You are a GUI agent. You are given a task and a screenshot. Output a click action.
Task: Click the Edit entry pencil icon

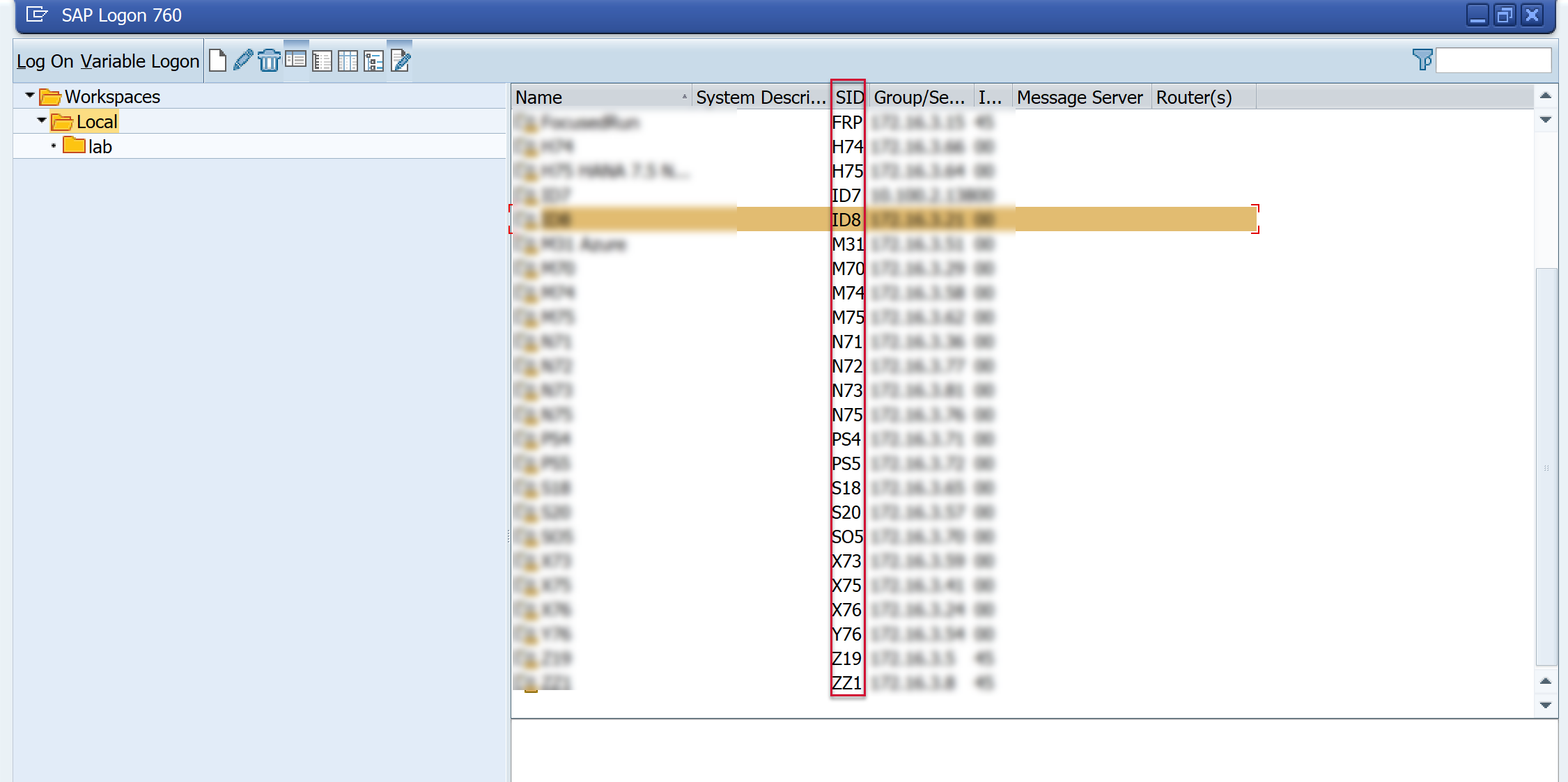point(242,61)
